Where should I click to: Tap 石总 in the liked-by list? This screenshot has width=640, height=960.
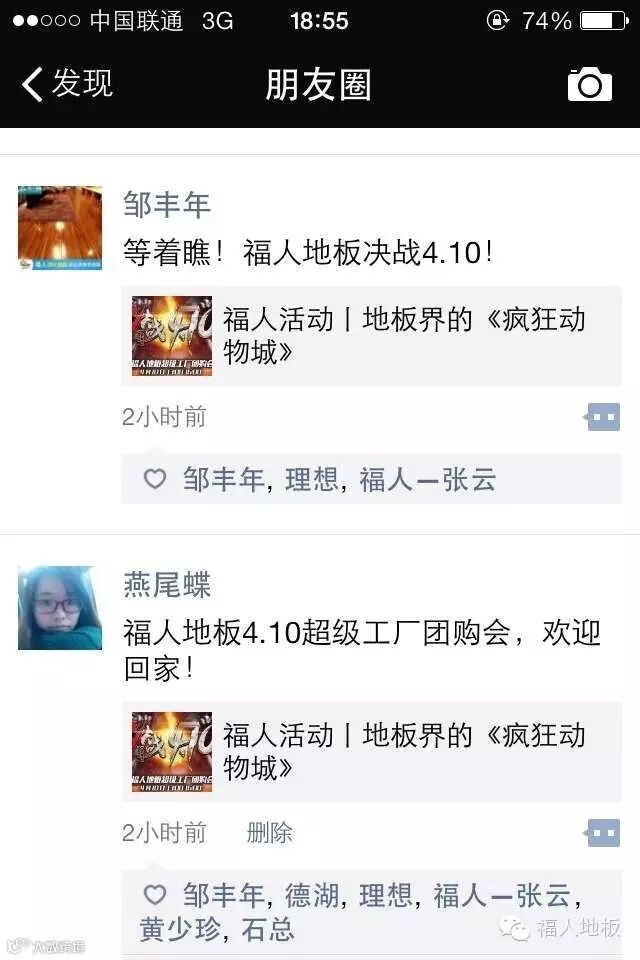coord(268,929)
